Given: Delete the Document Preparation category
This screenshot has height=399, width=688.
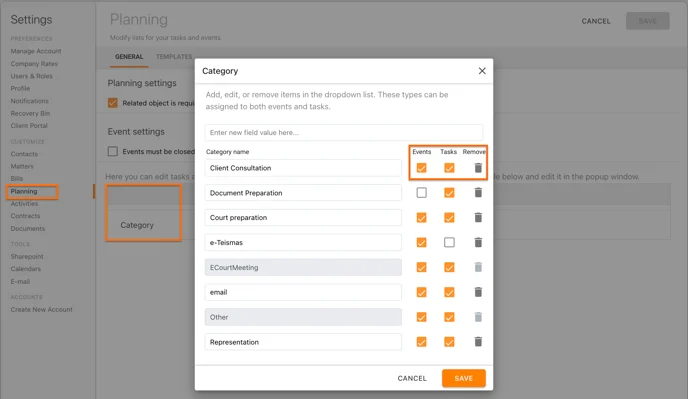Looking at the screenshot, I should click(478, 193).
